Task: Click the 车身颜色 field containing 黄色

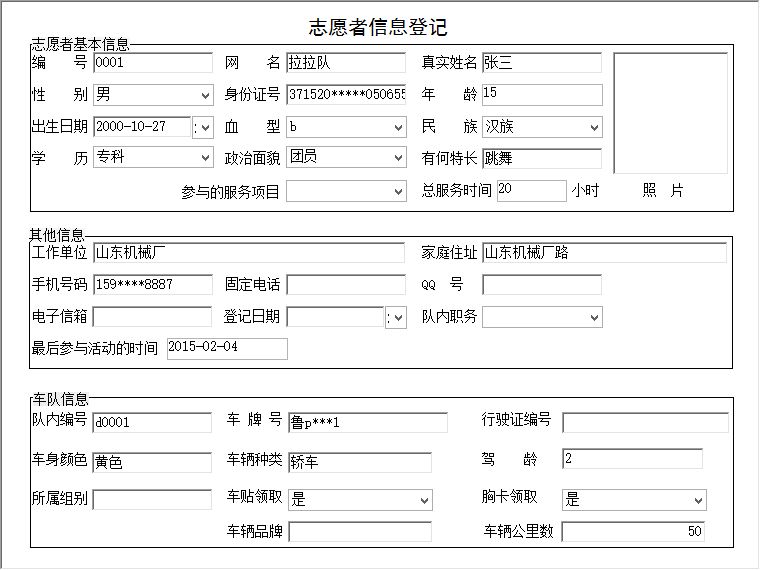Action: tap(152, 462)
